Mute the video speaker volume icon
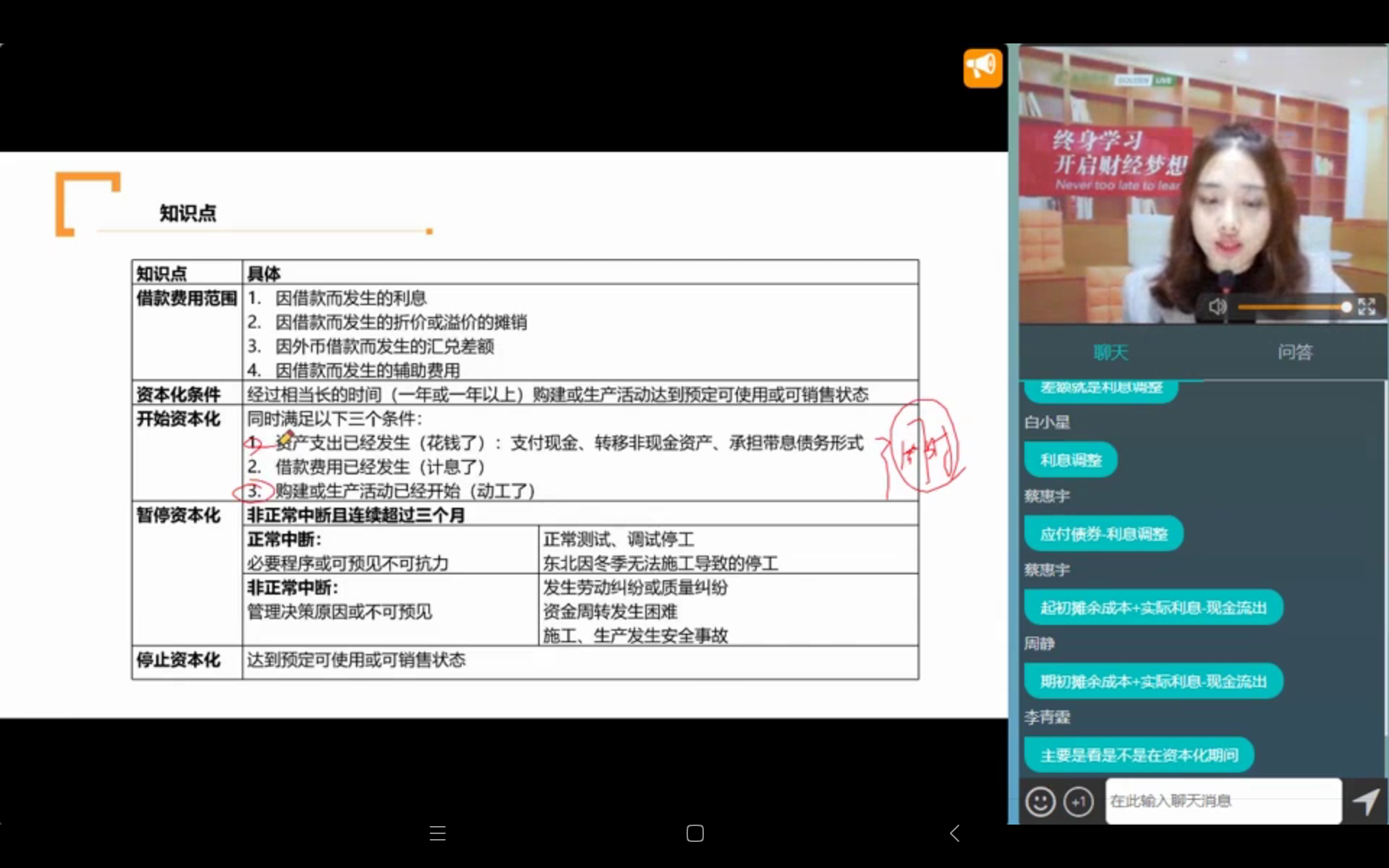 pos(1218,307)
